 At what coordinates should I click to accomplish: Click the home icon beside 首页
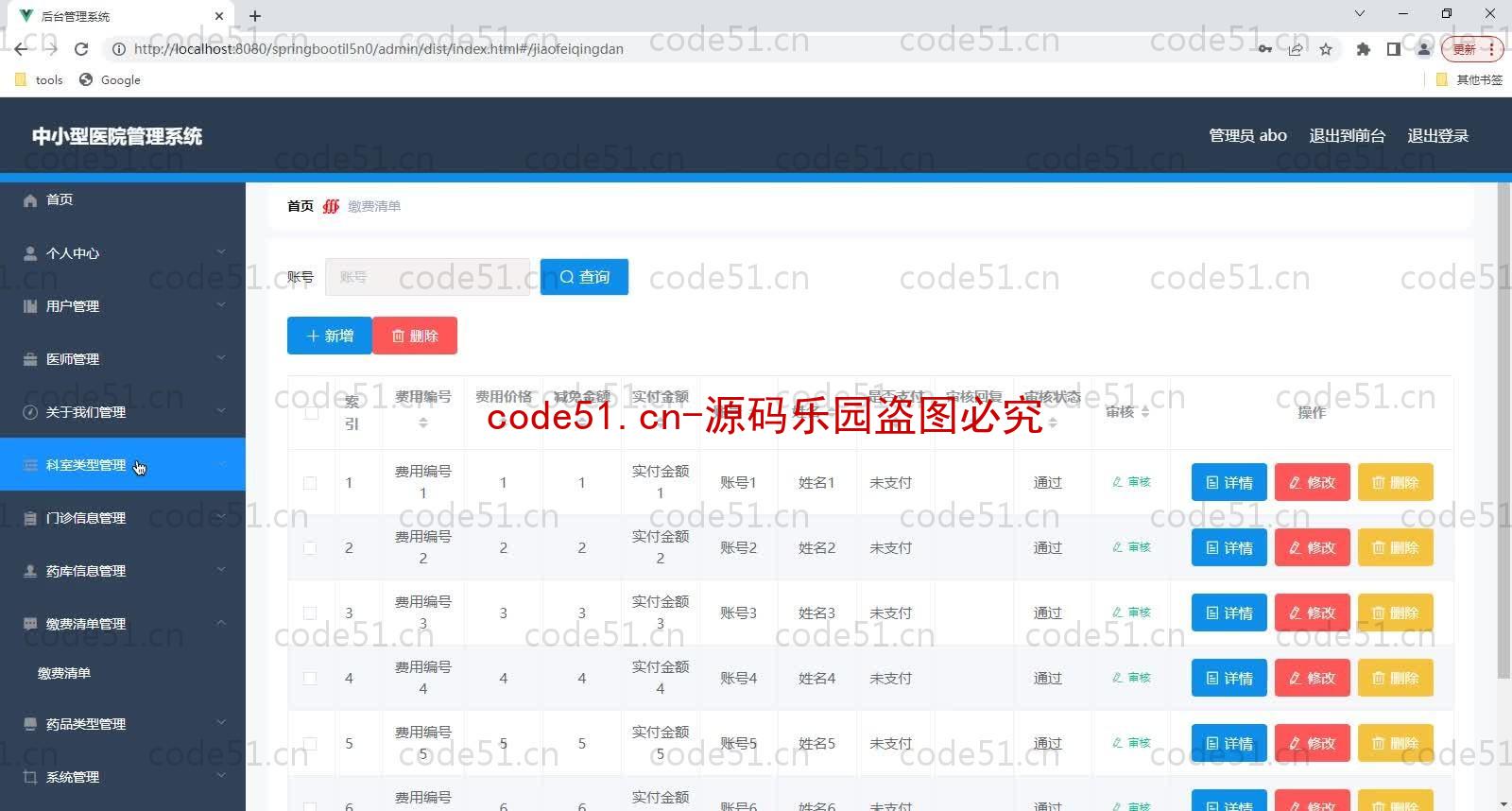point(30,200)
